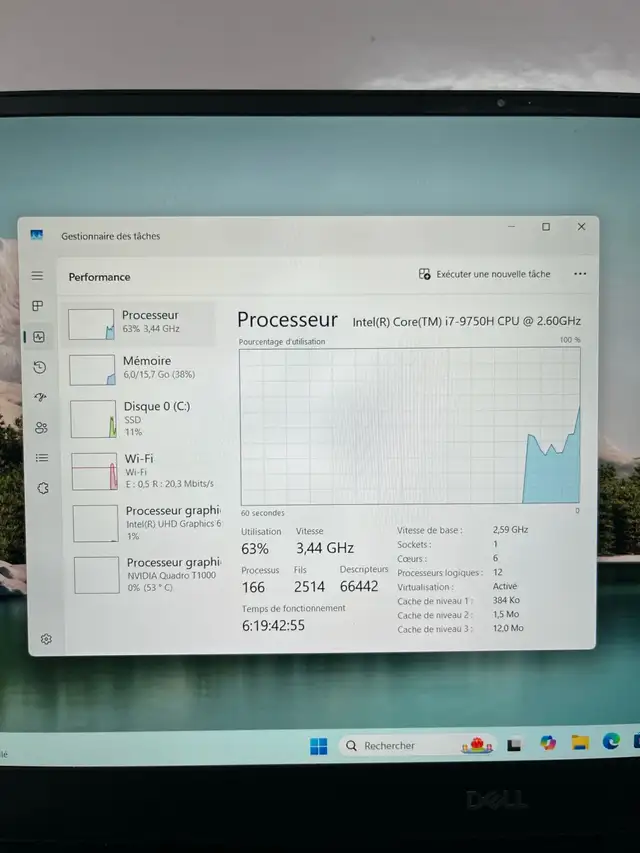Click the CPU usage percentage graph
The image size is (640, 853).
pos(410,426)
